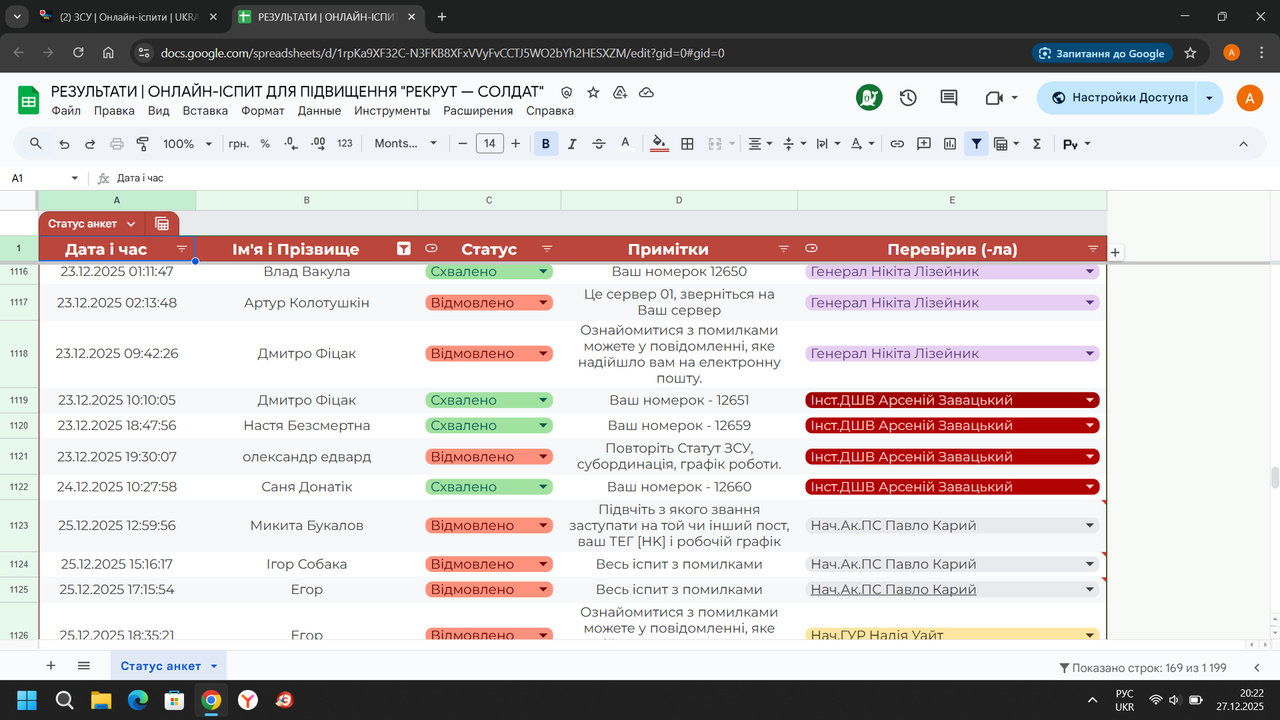Open Схвалено status dropdown for Влад Вакула
Viewport: 1280px width, 720px height.
544,272
